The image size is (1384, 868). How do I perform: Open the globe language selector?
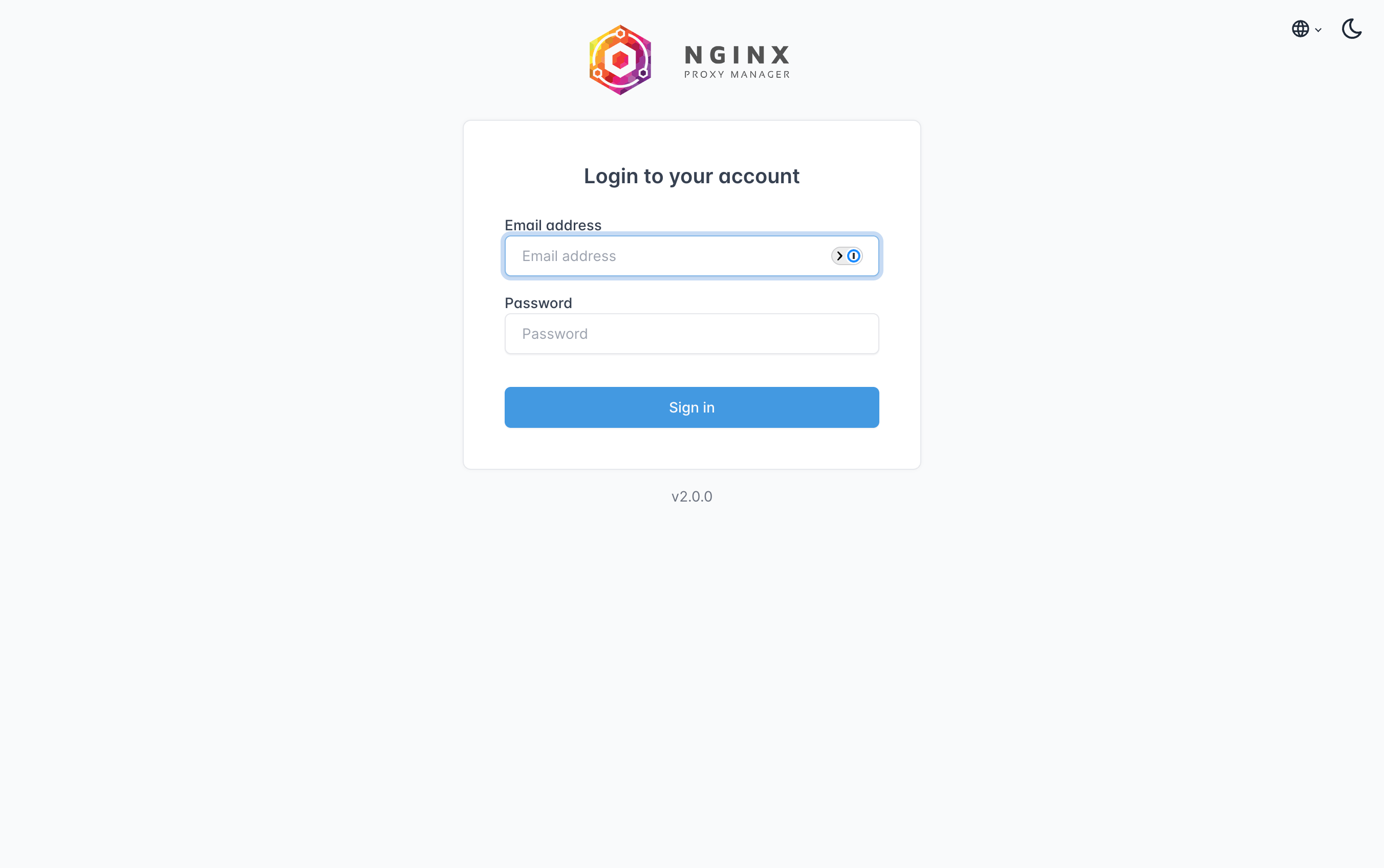[1300, 29]
